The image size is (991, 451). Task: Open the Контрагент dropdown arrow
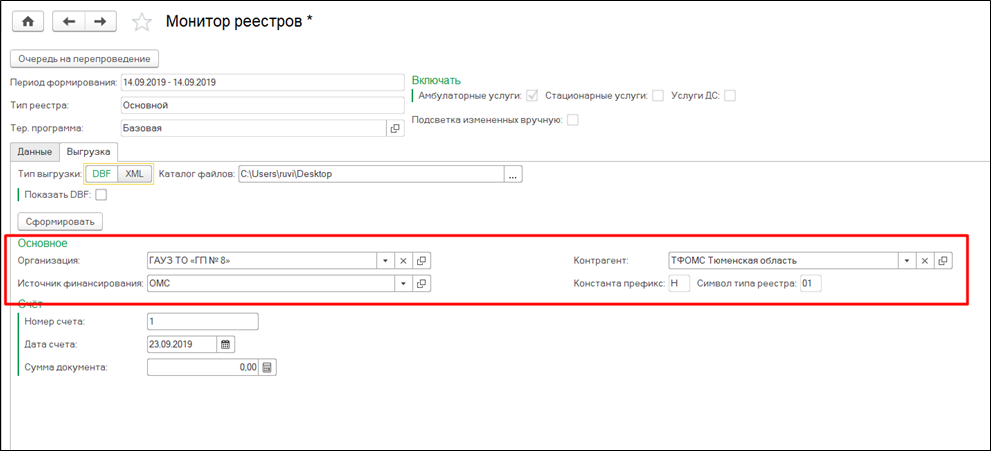(906, 260)
